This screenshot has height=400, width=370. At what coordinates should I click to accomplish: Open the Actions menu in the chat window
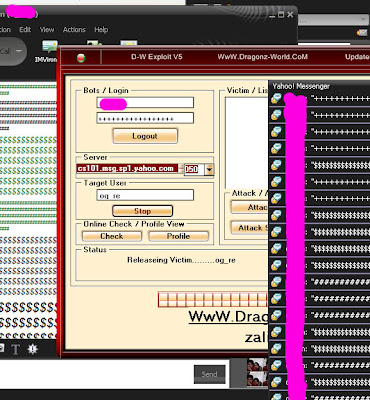click(x=74, y=30)
